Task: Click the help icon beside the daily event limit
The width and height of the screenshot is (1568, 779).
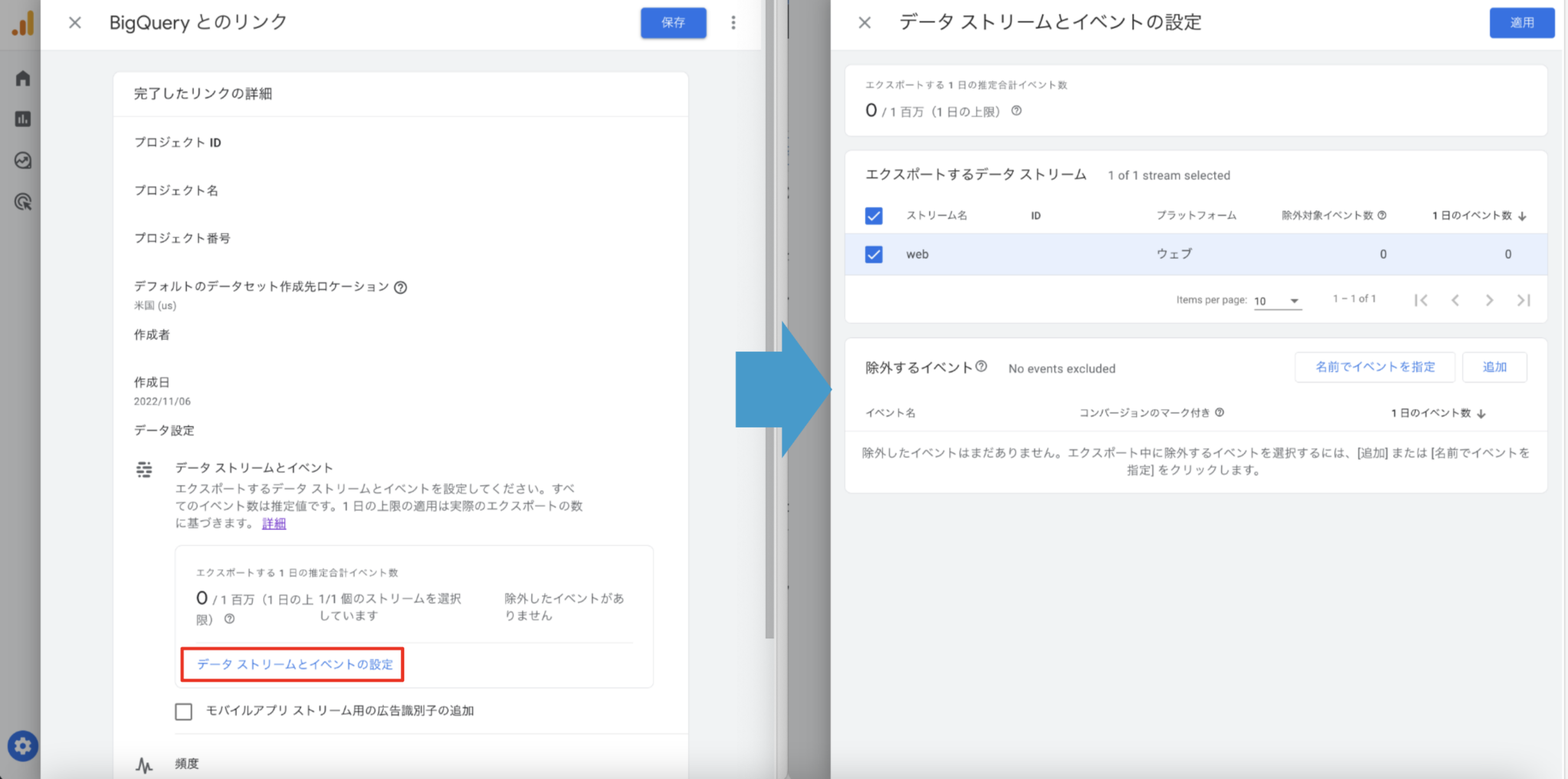Action: click(1017, 111)
